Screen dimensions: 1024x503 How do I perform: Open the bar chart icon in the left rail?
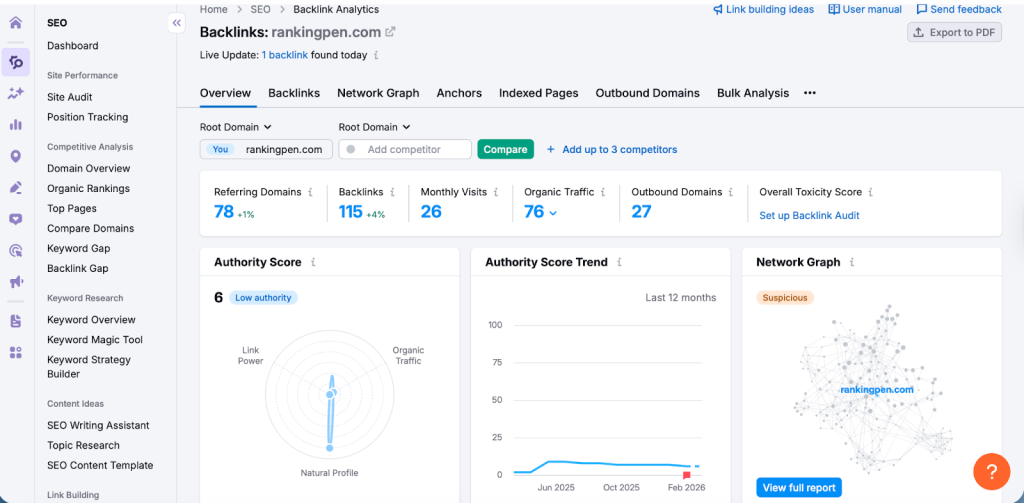pos(15,125)
